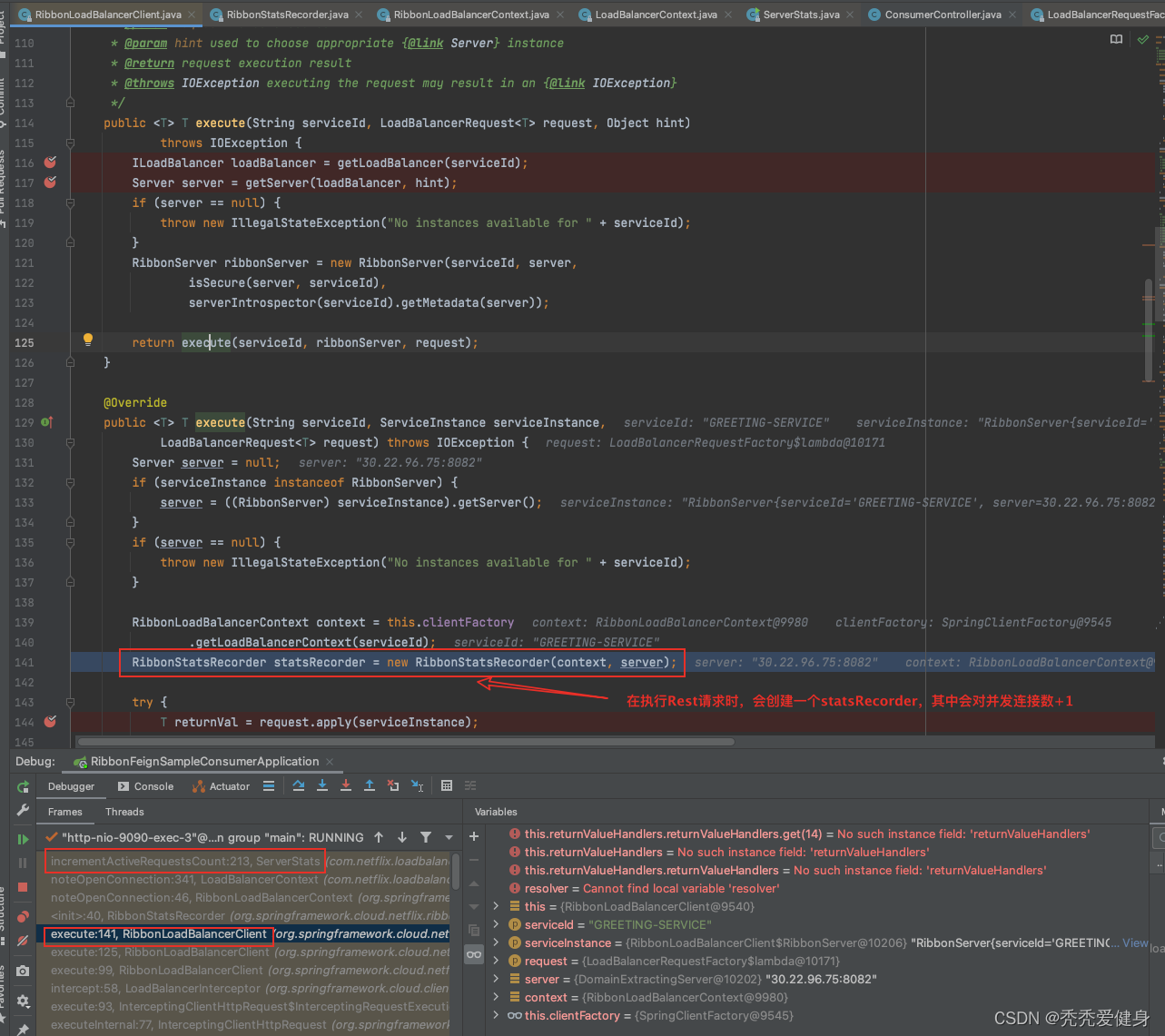Expand the 'this' variable node
This screenshot has height=1036, width=1165.
coord(496,906)
